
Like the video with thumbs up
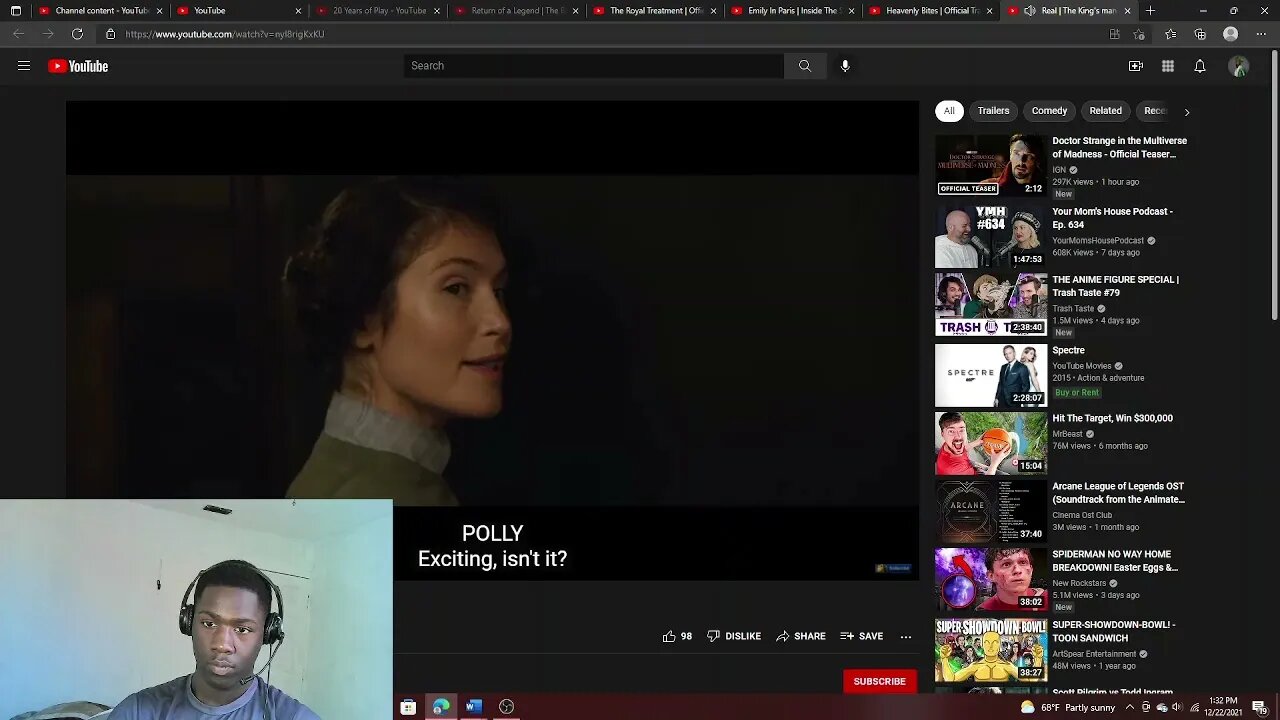(677, 636)
